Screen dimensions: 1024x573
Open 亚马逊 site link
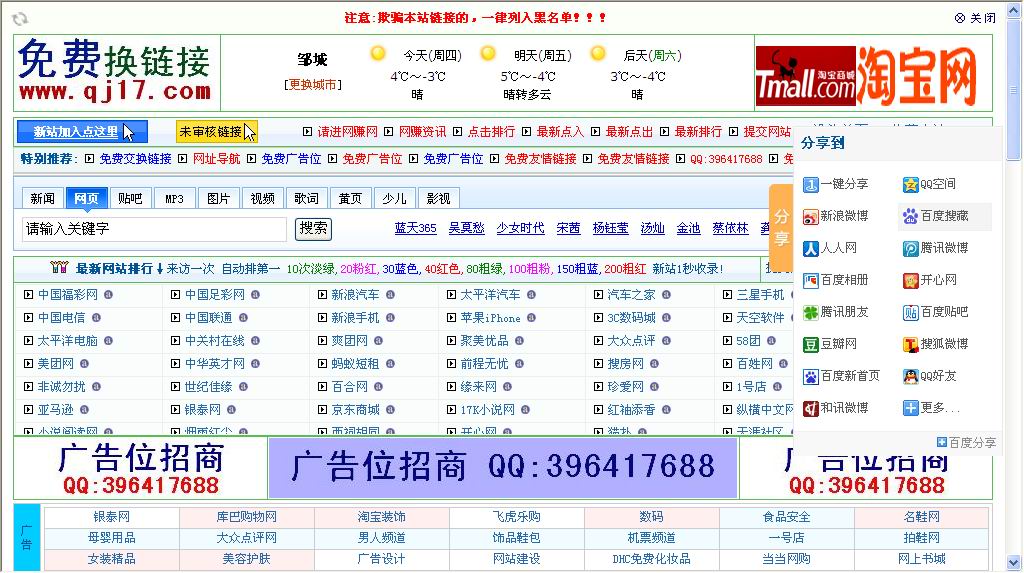tap(56, 410)
